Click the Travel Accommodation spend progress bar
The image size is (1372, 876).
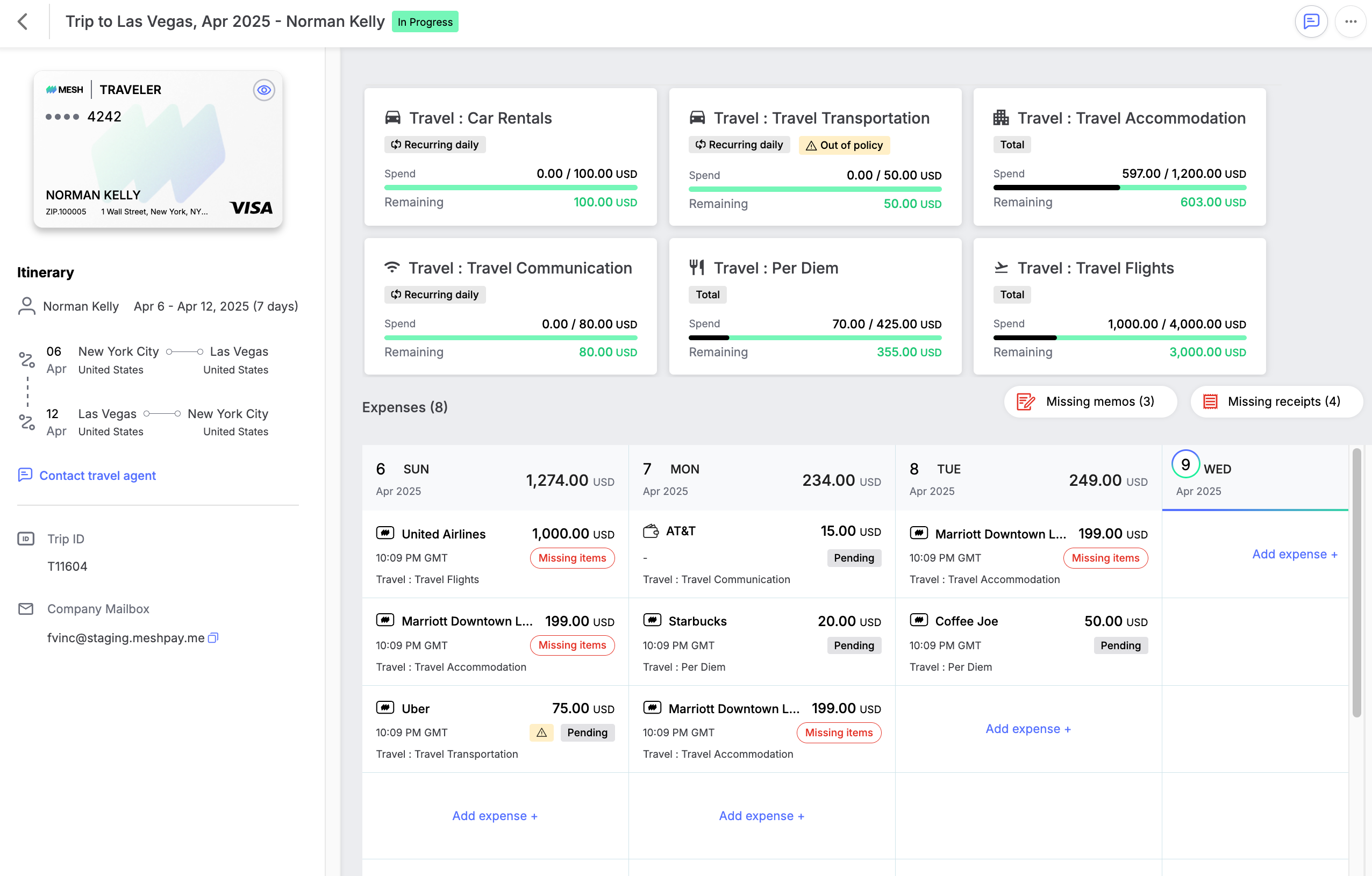(1120, 188)
